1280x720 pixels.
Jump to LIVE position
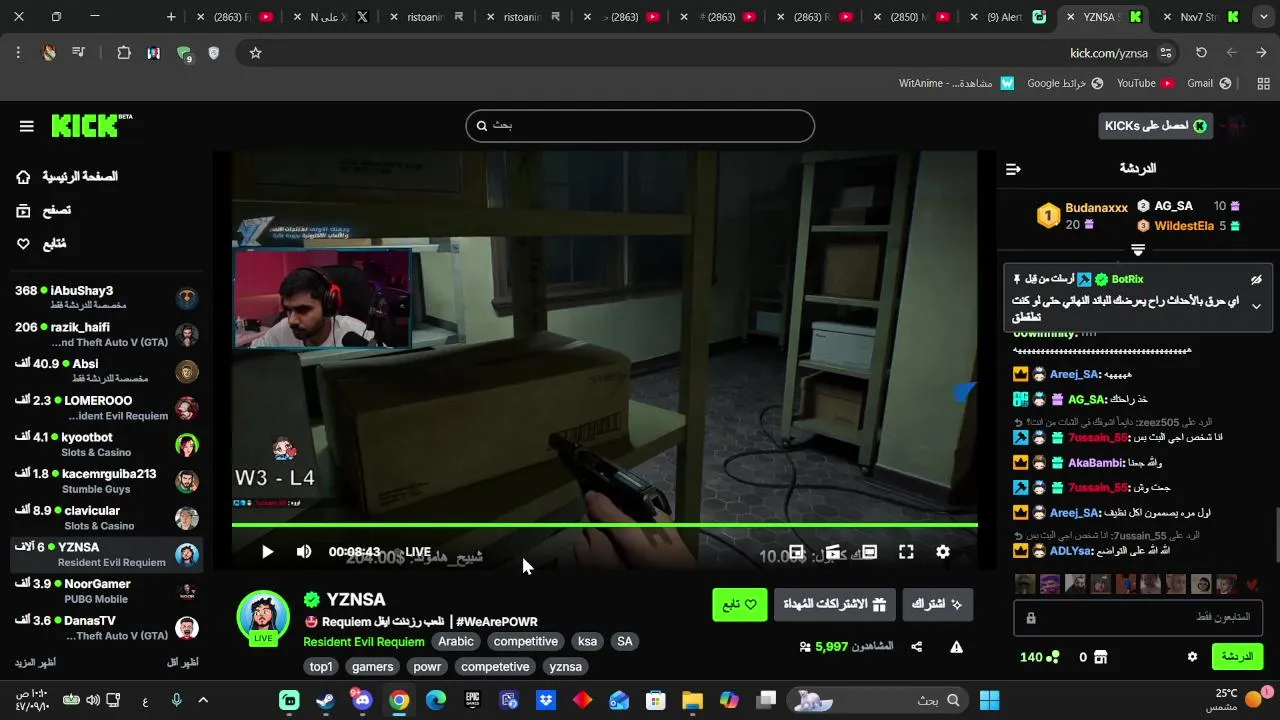point(418,552)
